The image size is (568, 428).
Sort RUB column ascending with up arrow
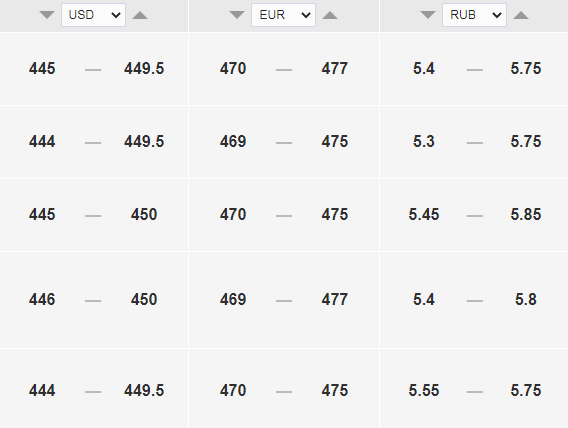coord(521,15)
